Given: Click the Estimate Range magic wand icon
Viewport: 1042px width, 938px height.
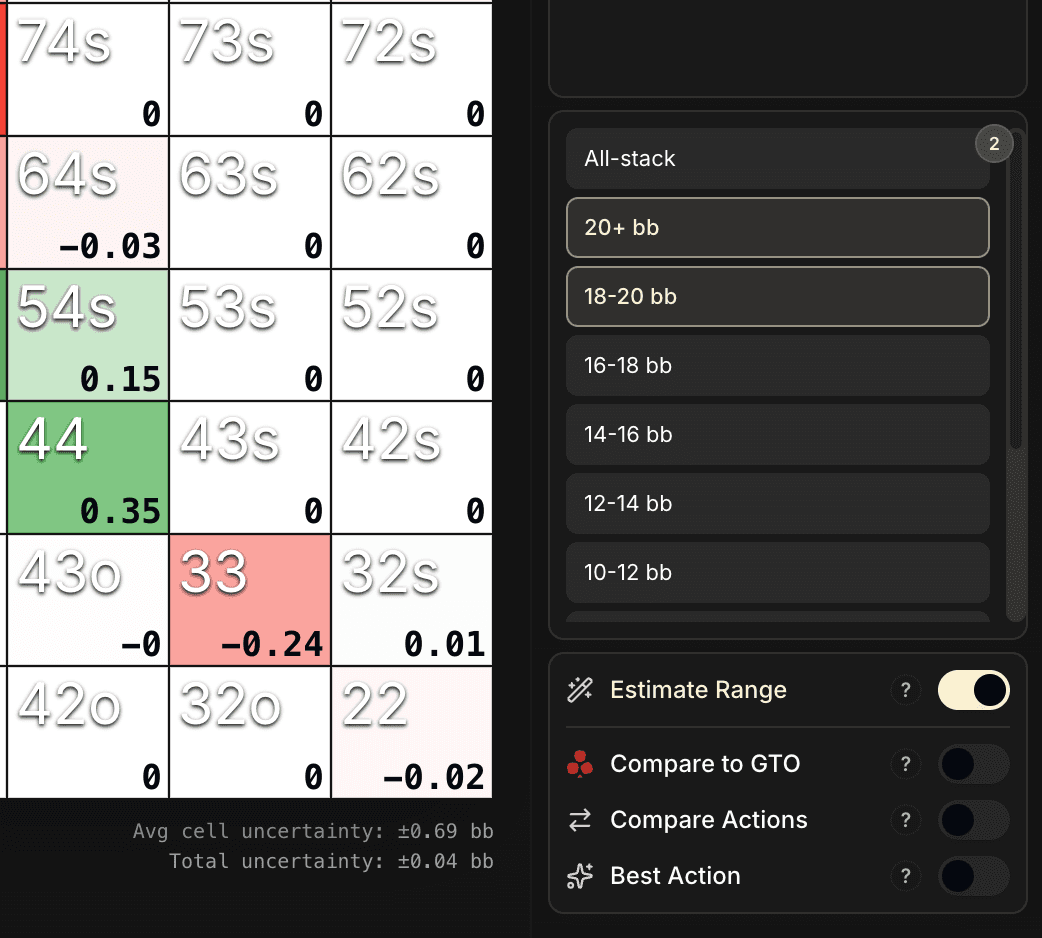Looking at the screenshot, I should [579, 690].
